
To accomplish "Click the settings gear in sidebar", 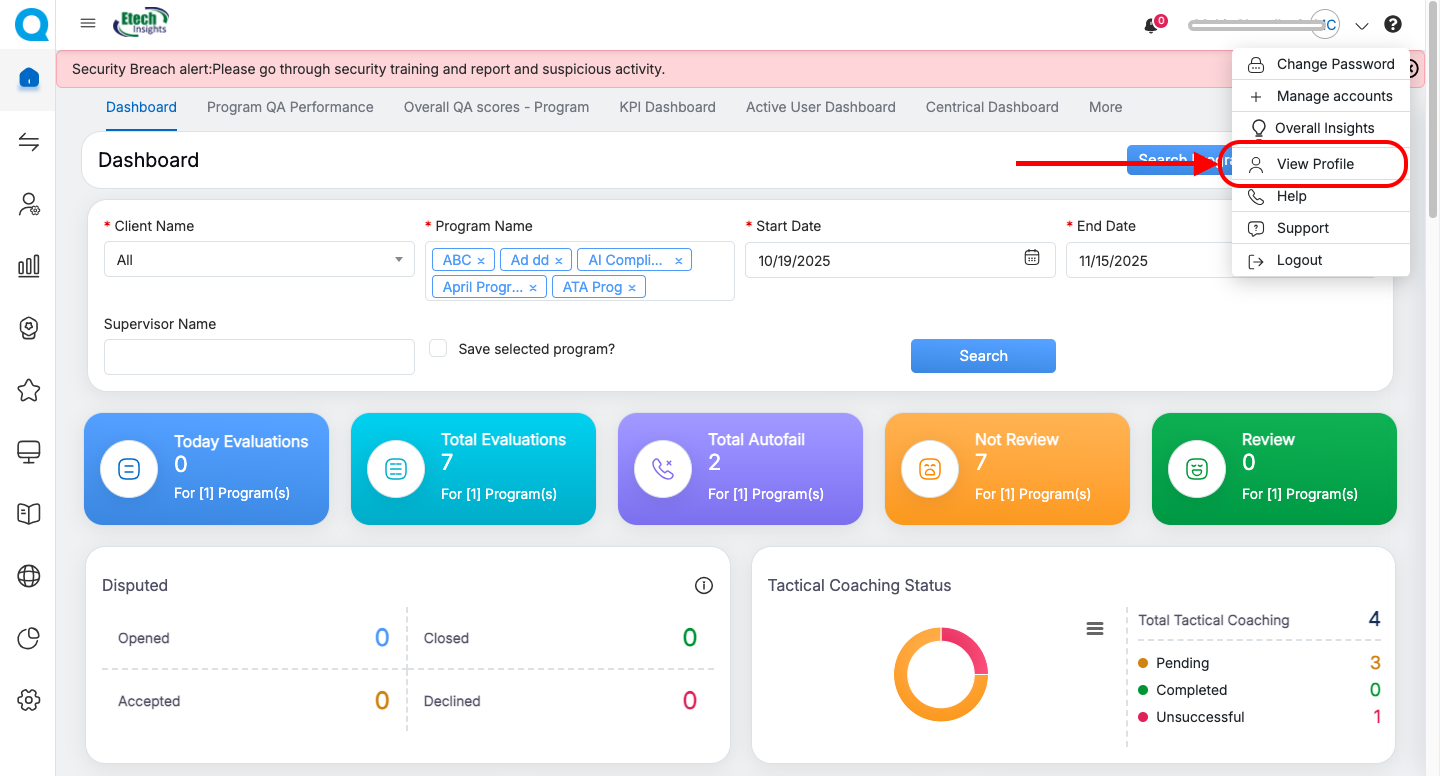I will [x=29, y=700].
